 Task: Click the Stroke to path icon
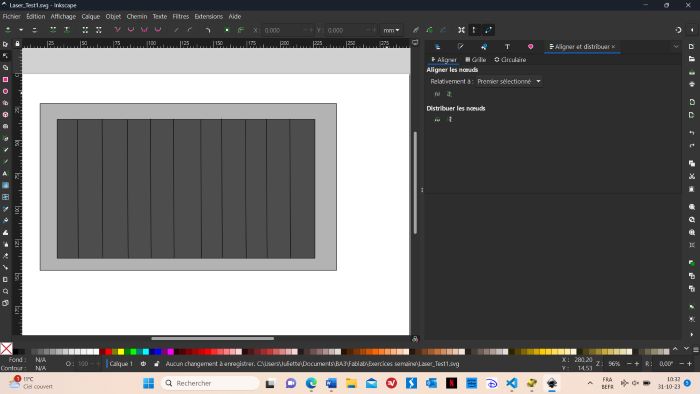click(x=241, y=30)
